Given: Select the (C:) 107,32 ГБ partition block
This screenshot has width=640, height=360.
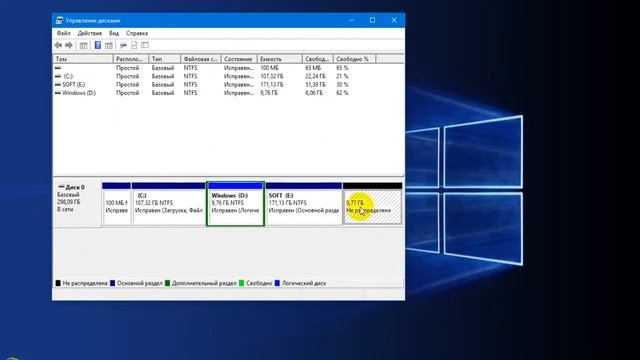Looking at the screenshot, I should pos(169,203).
